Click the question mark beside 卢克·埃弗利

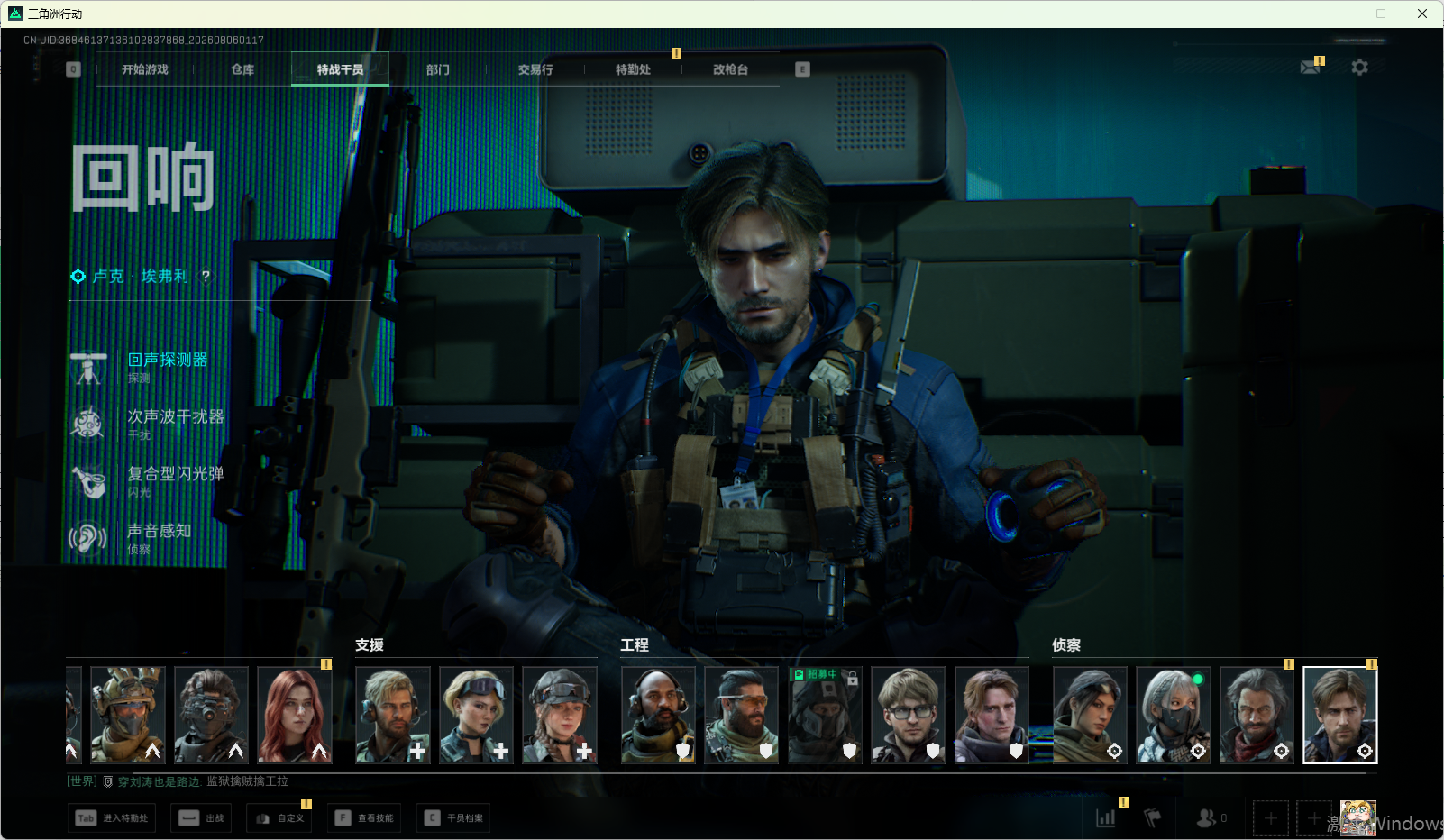click(206, 276)
